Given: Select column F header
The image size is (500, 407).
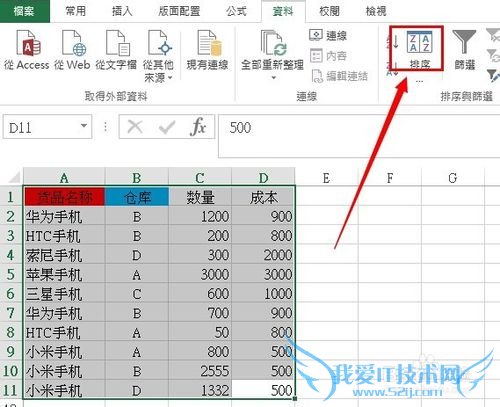Looking at the screenshot, I should [x=390, y=178].
